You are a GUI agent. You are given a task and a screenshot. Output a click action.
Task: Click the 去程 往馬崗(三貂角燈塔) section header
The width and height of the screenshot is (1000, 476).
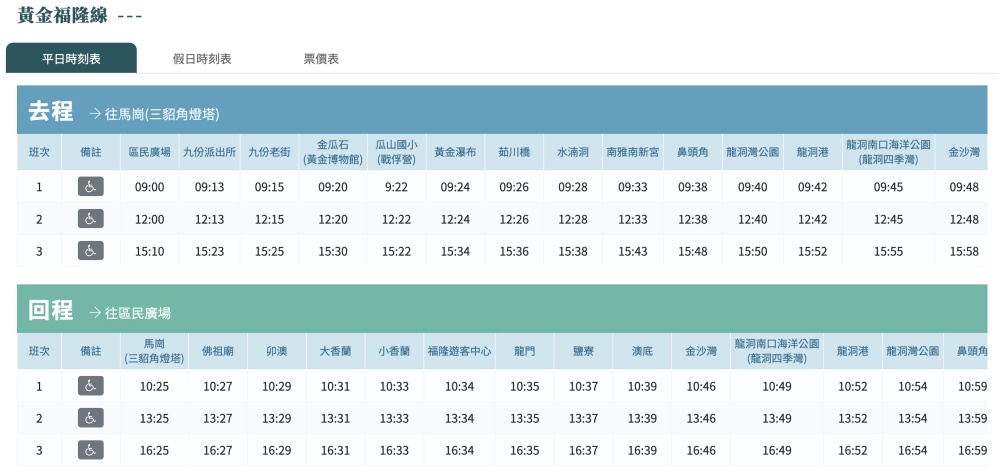coord(501,110)
